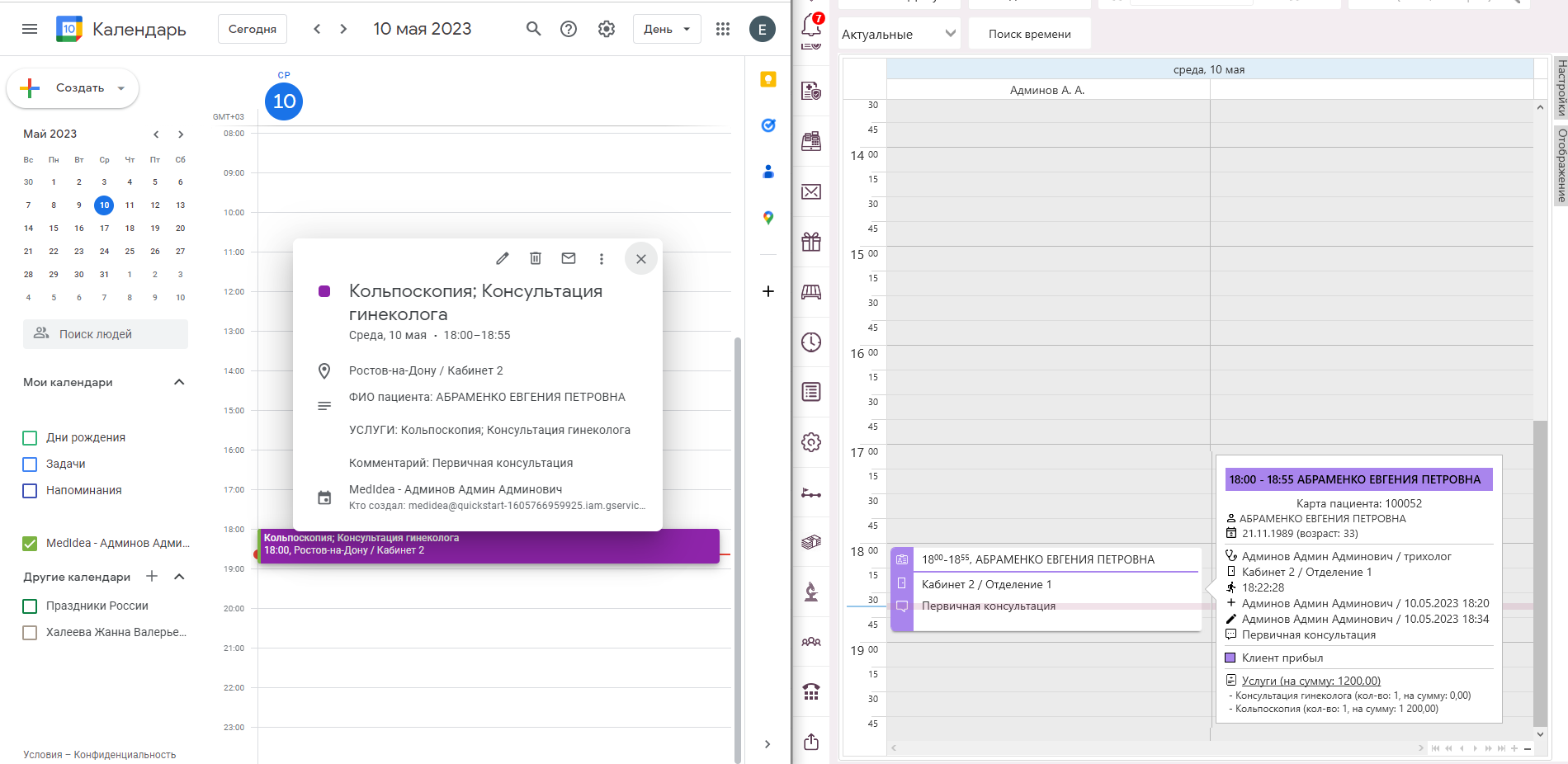Click the MedIdea schedule vertical scrollbar thumb

1540,573
